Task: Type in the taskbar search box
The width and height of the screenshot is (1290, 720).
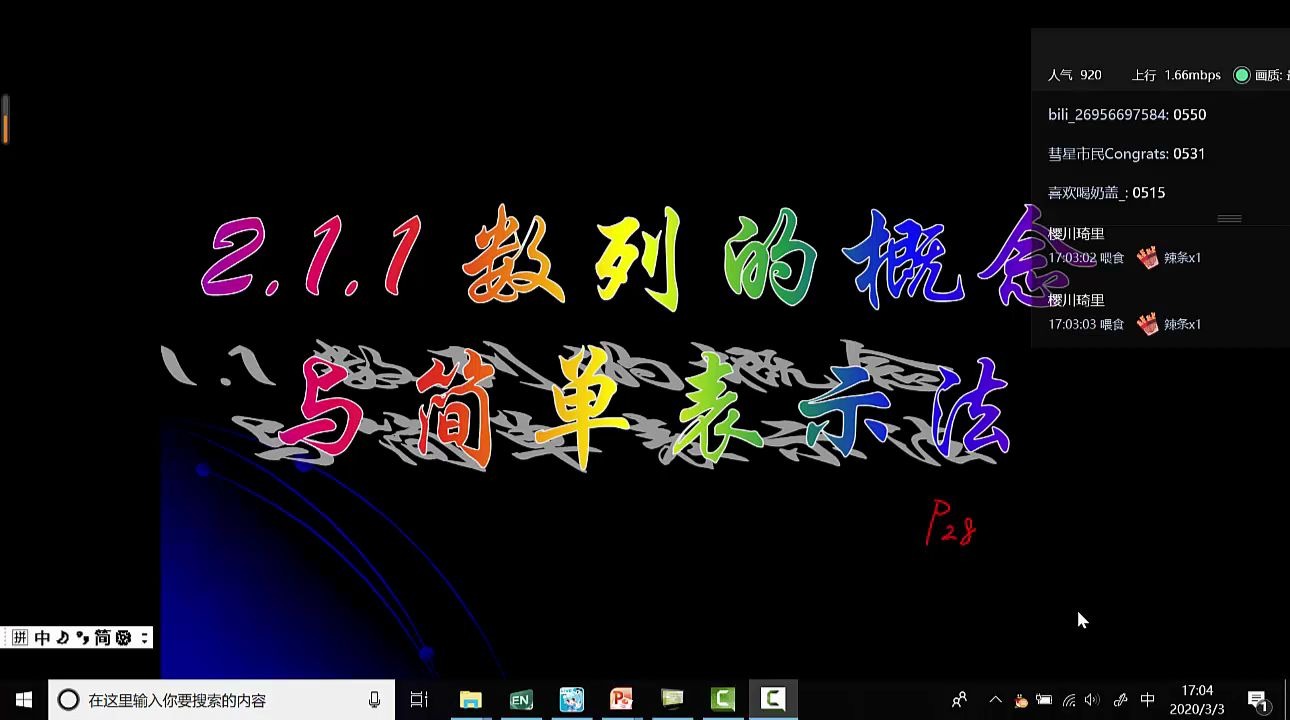Action: coord(222,700)
